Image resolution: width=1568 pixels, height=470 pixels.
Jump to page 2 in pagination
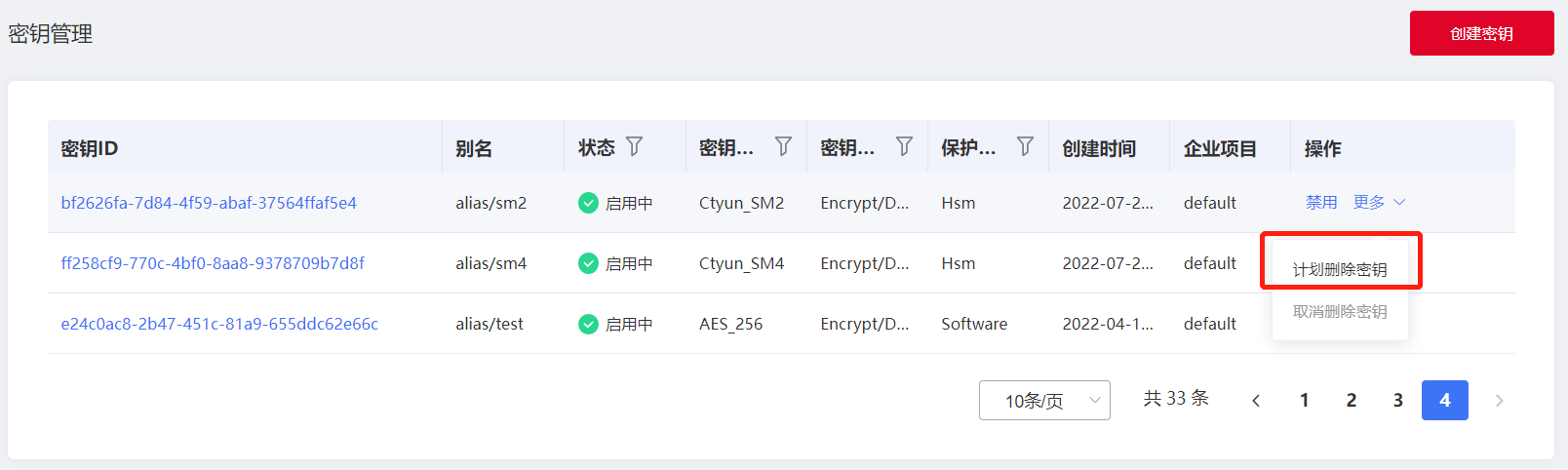pyautogui.click(x=1352, y=401)
